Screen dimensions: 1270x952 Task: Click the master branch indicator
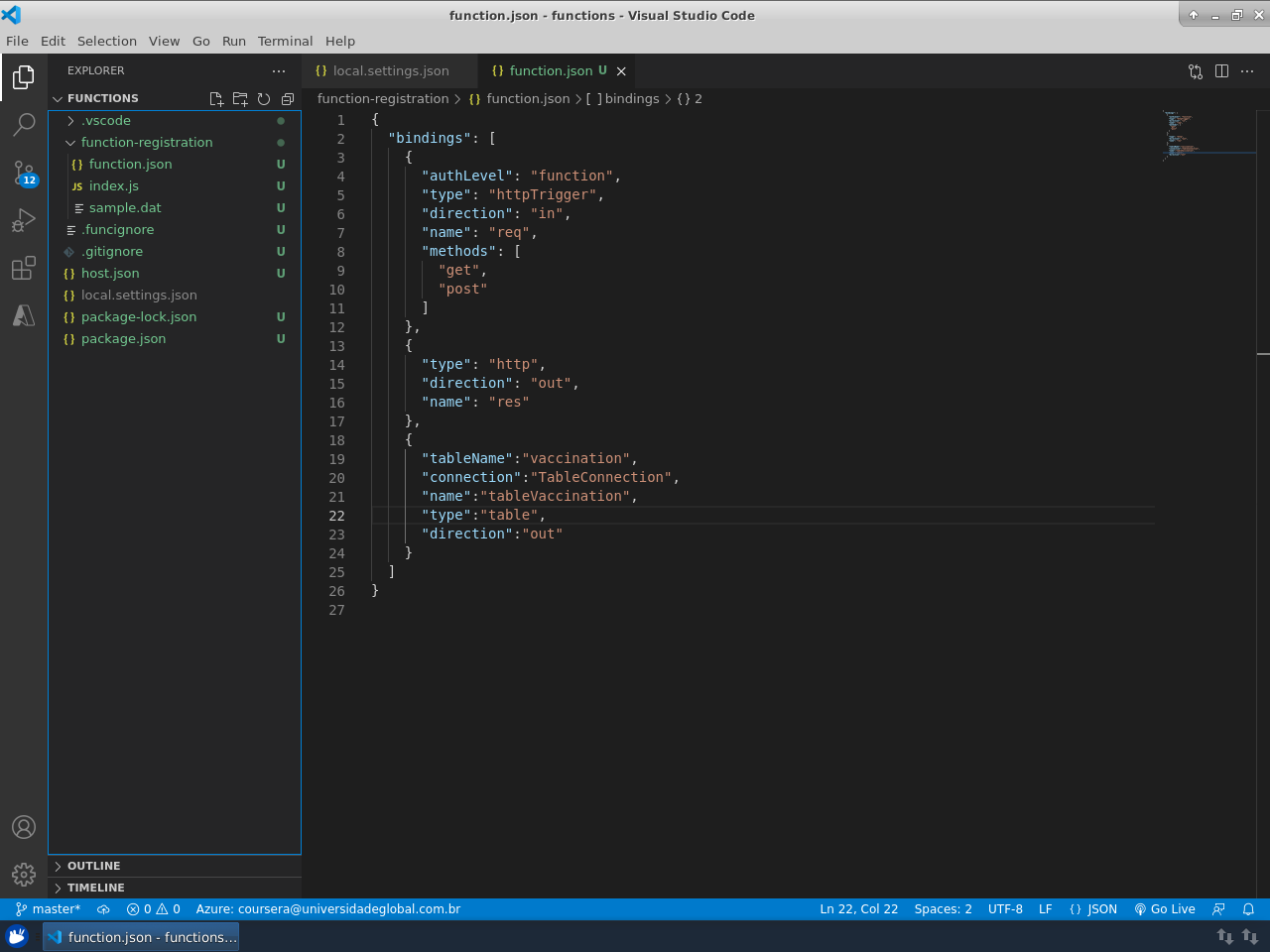[x=48, y=909]
